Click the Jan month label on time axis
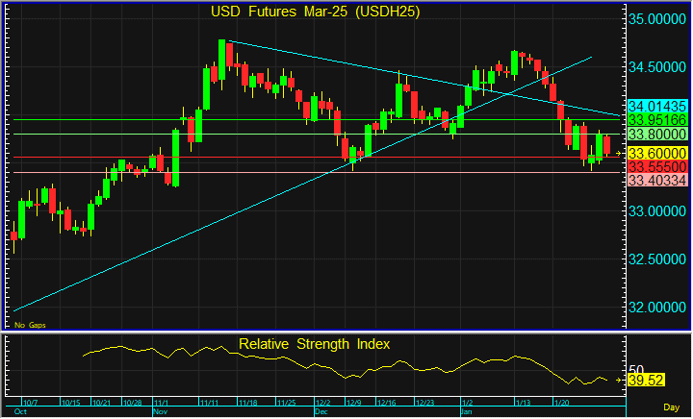693x419 pixels. pyautogui.click(x=466, y=411)
